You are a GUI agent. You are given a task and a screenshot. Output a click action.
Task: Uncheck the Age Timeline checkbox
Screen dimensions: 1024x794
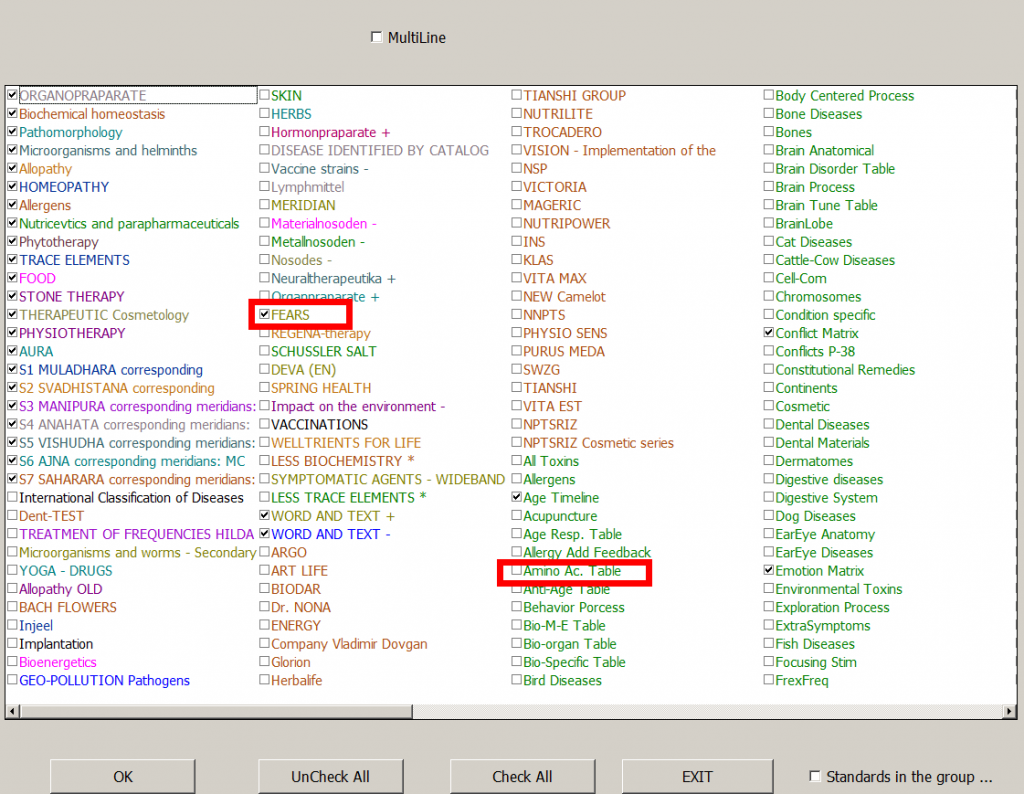(516, 497)
